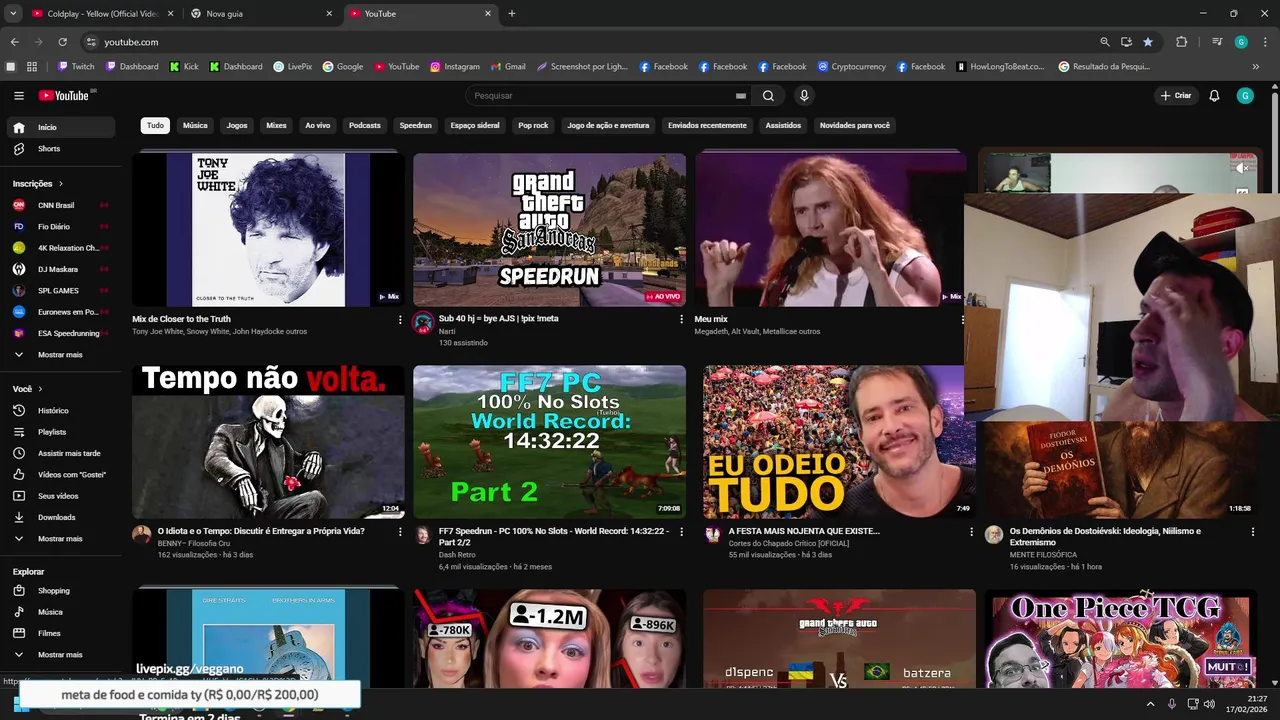Open the Chrome extensions puzzle icon
This screenshot has width=1280, height=720.
[x=1182, y=42]
